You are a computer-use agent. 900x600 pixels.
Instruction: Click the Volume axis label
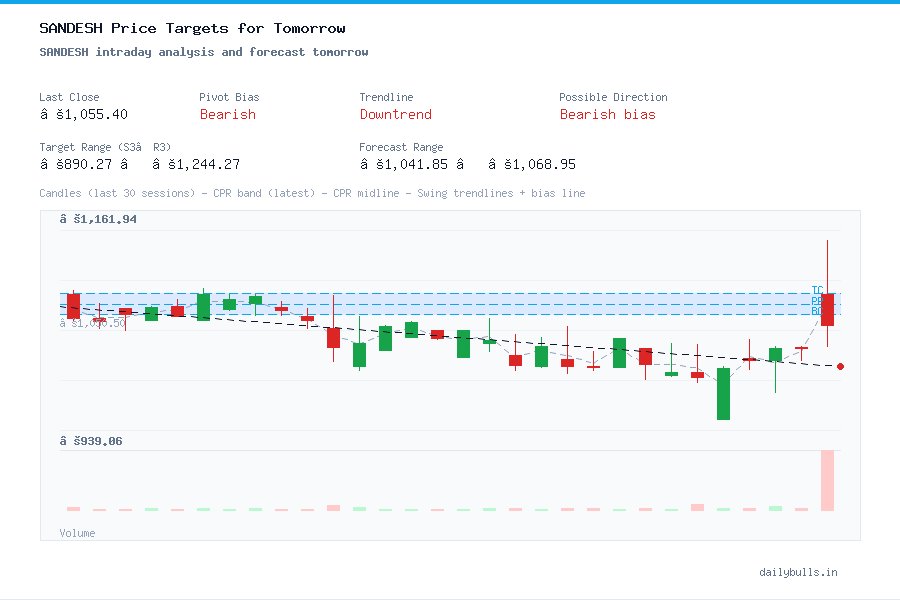pos(77,533)
